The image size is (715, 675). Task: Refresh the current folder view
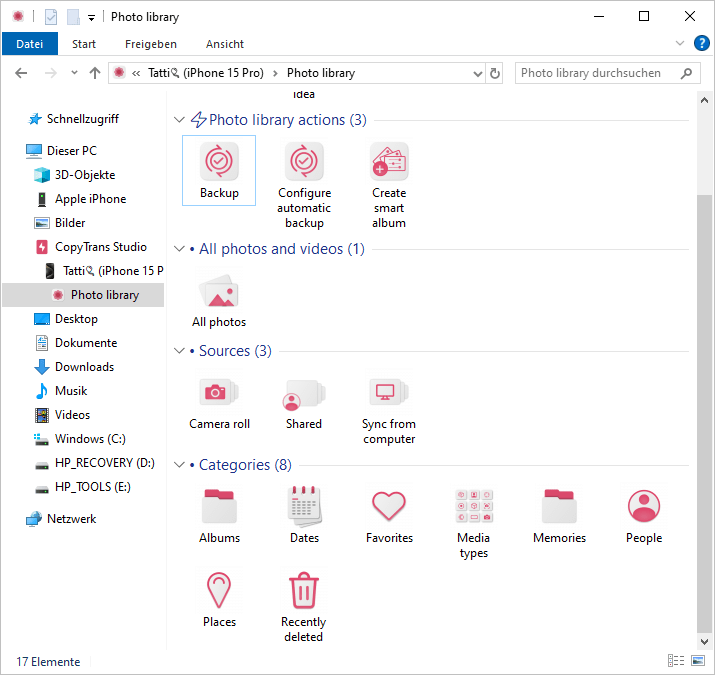pos(495,73)
